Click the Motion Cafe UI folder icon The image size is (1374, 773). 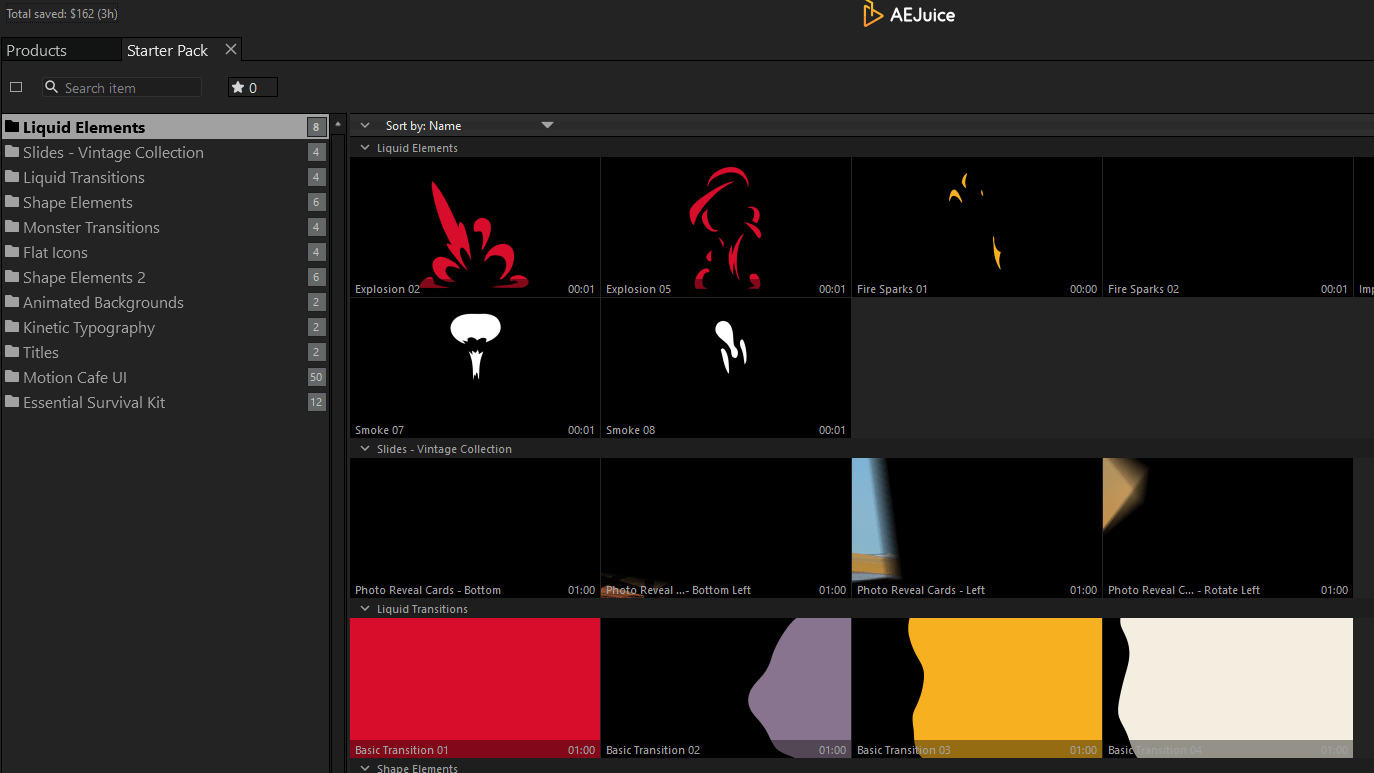coord(12,377)
